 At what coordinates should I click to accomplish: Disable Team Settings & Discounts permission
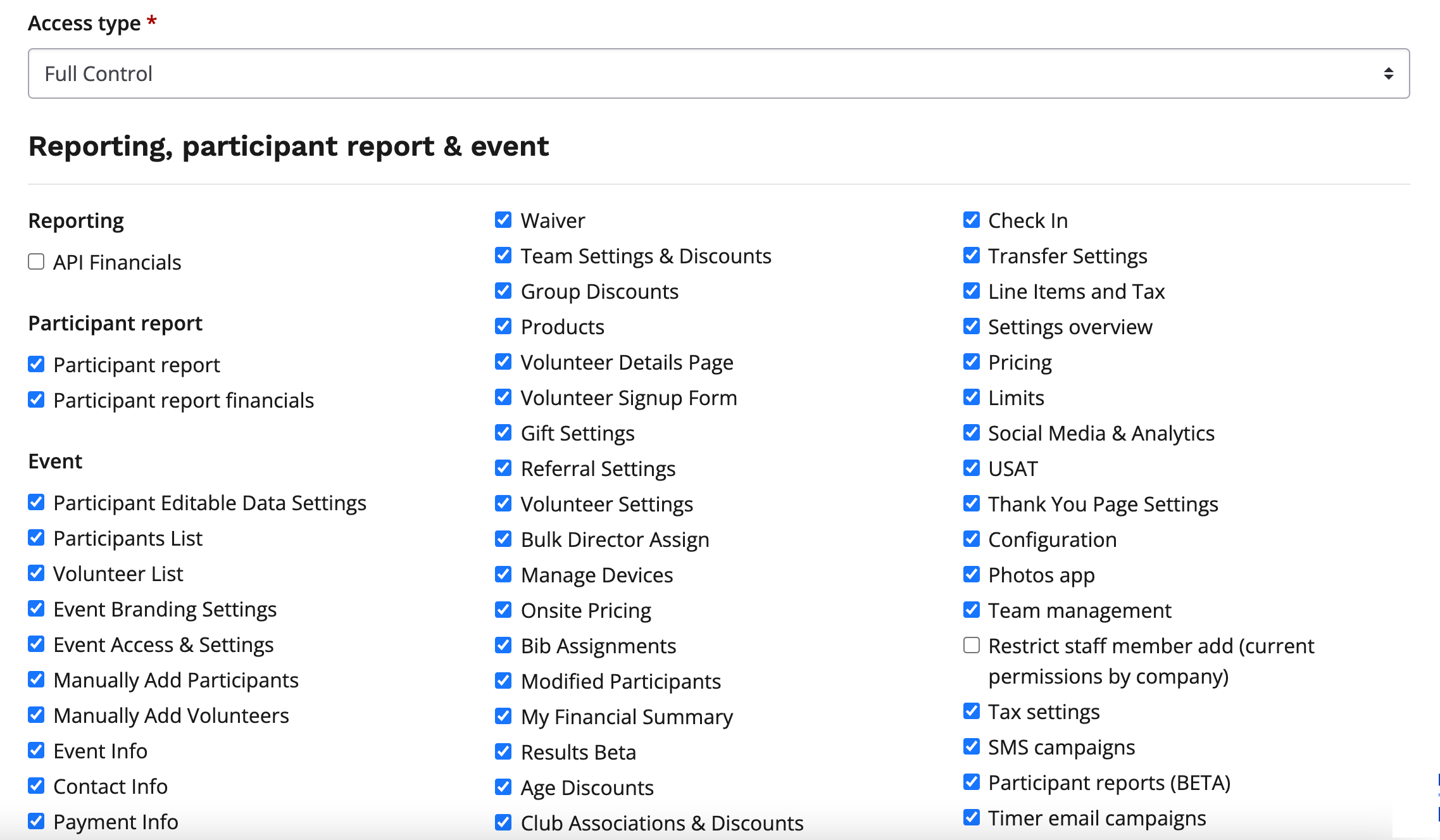click(x=503, y=255)
